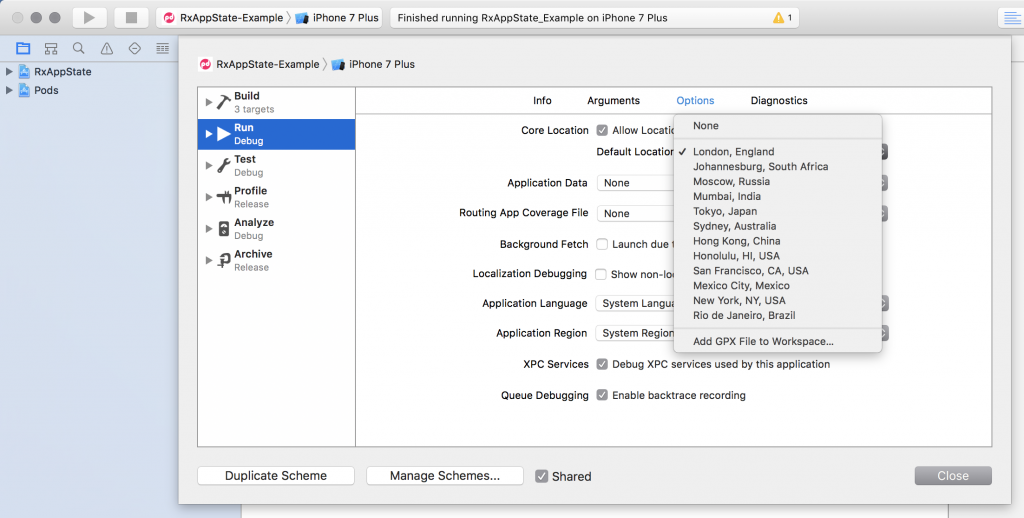The width and height of the screenshot is (1024, 518).
Task: Click the iPhone 7 Plus device icon in sheet breadcrumb
Action: 338,64
